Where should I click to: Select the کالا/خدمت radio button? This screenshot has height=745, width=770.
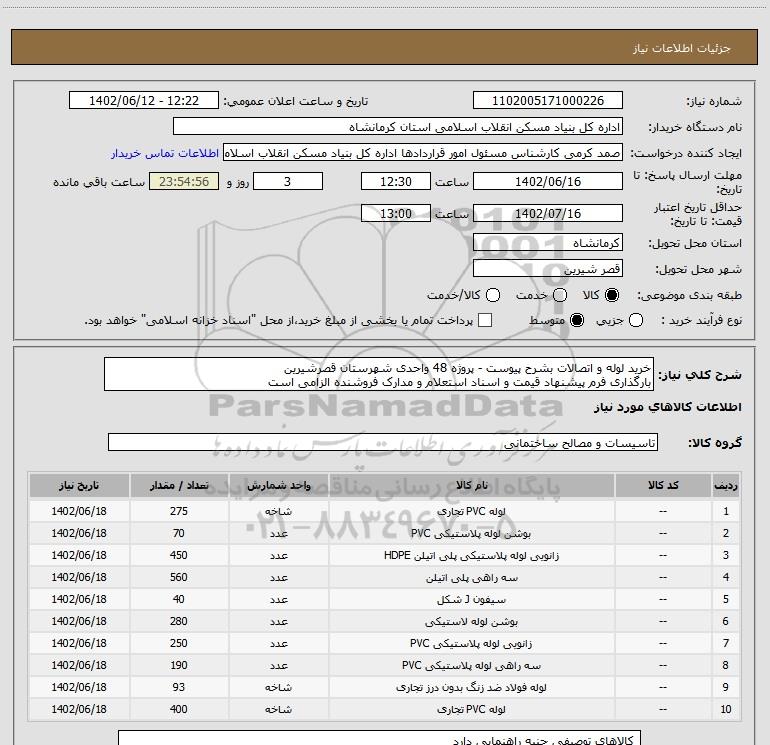[493, 295]
